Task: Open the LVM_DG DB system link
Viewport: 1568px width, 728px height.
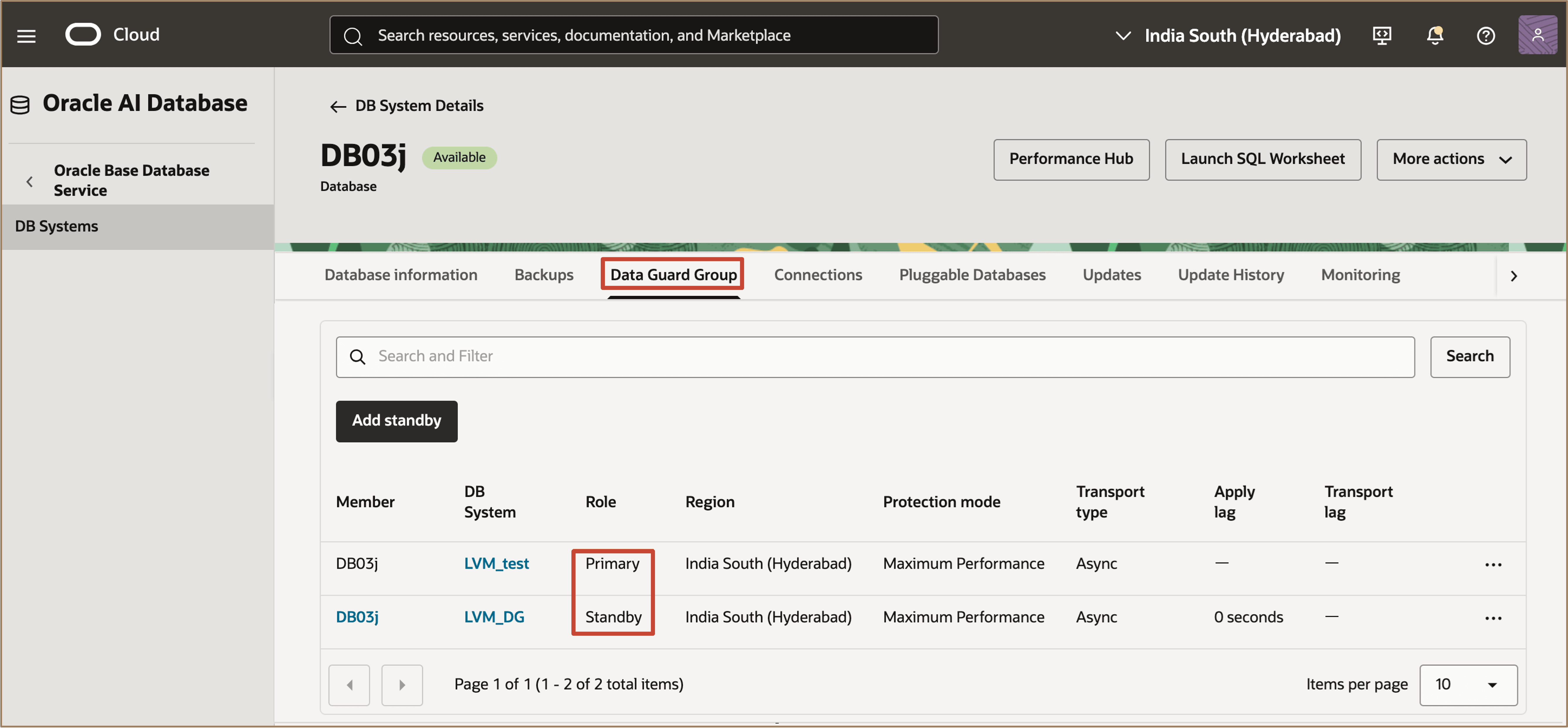Action: click(494, 617)
